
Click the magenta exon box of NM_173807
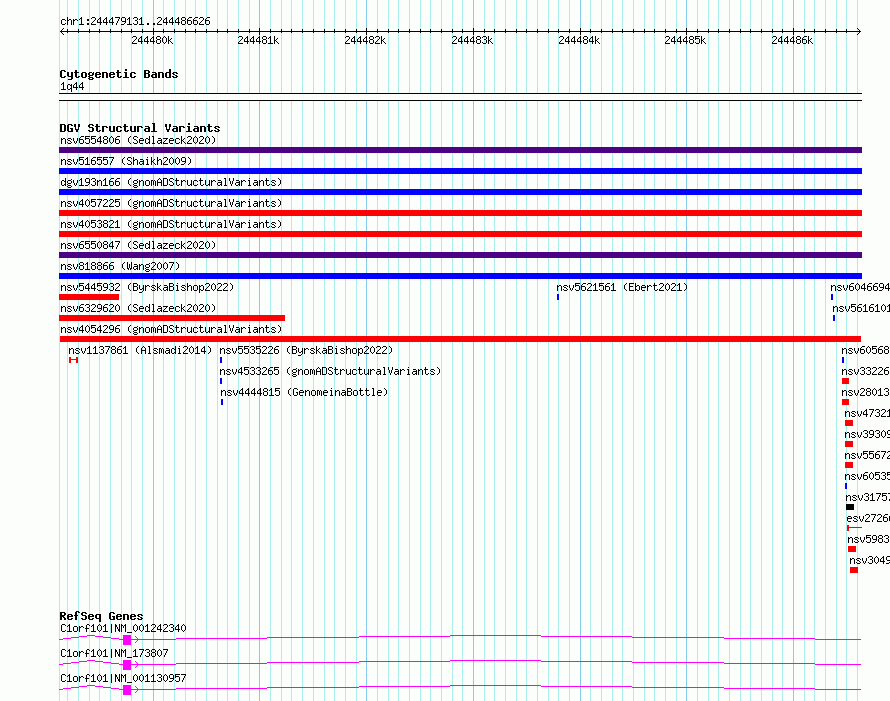(x=127, y=665)
